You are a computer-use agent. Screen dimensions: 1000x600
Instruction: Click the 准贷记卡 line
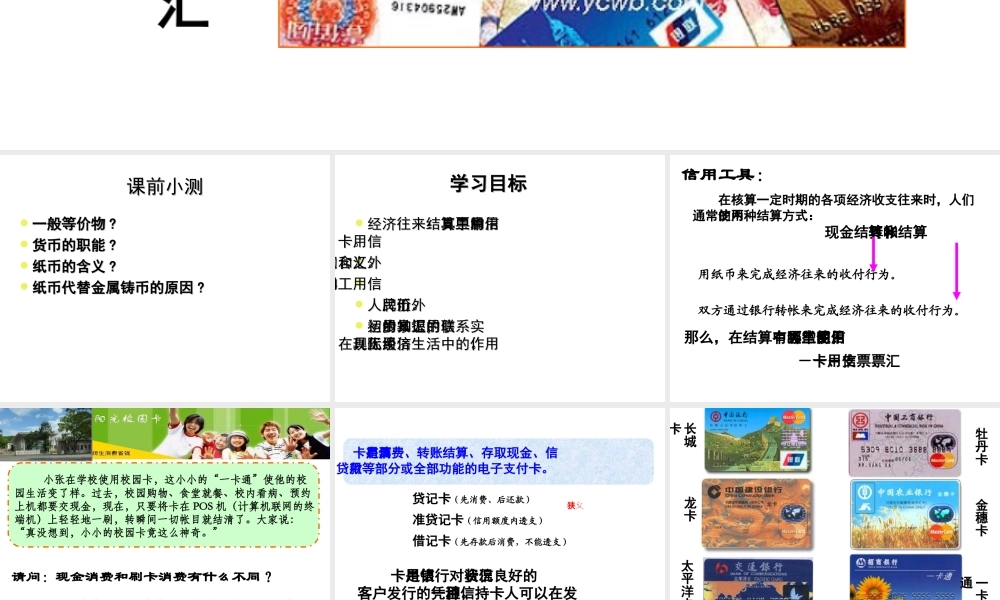(x=478, y=520)
